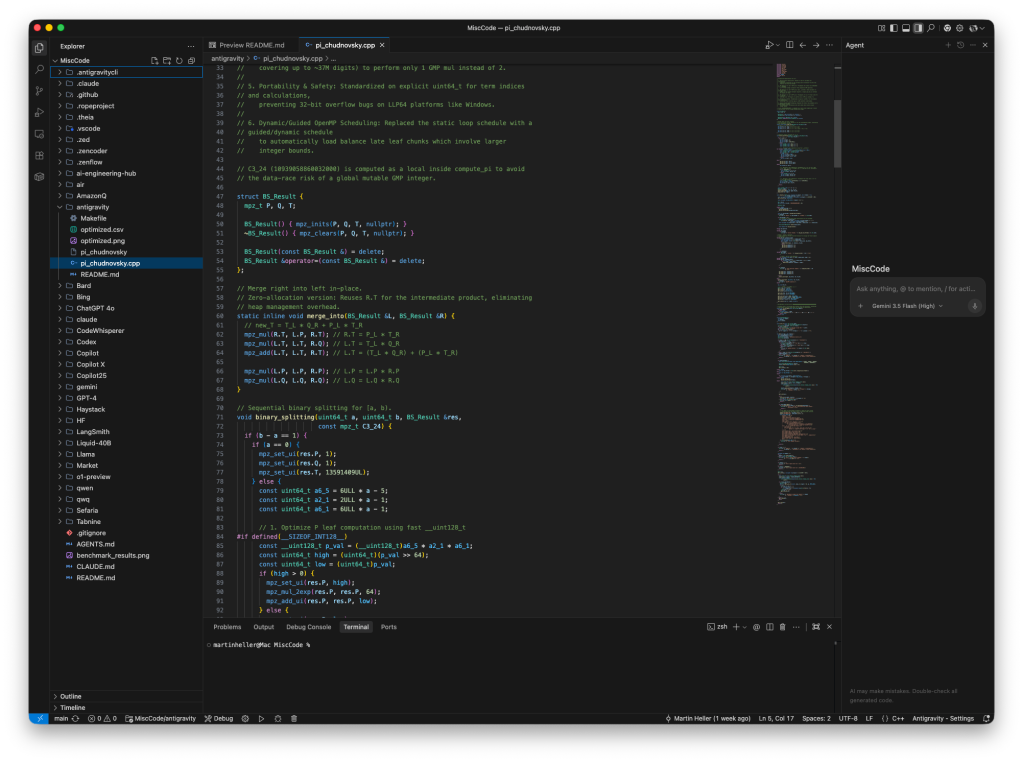The image size is (1023, 762).
Task: Split the terminal panel
Action: [x=770, y=627]
